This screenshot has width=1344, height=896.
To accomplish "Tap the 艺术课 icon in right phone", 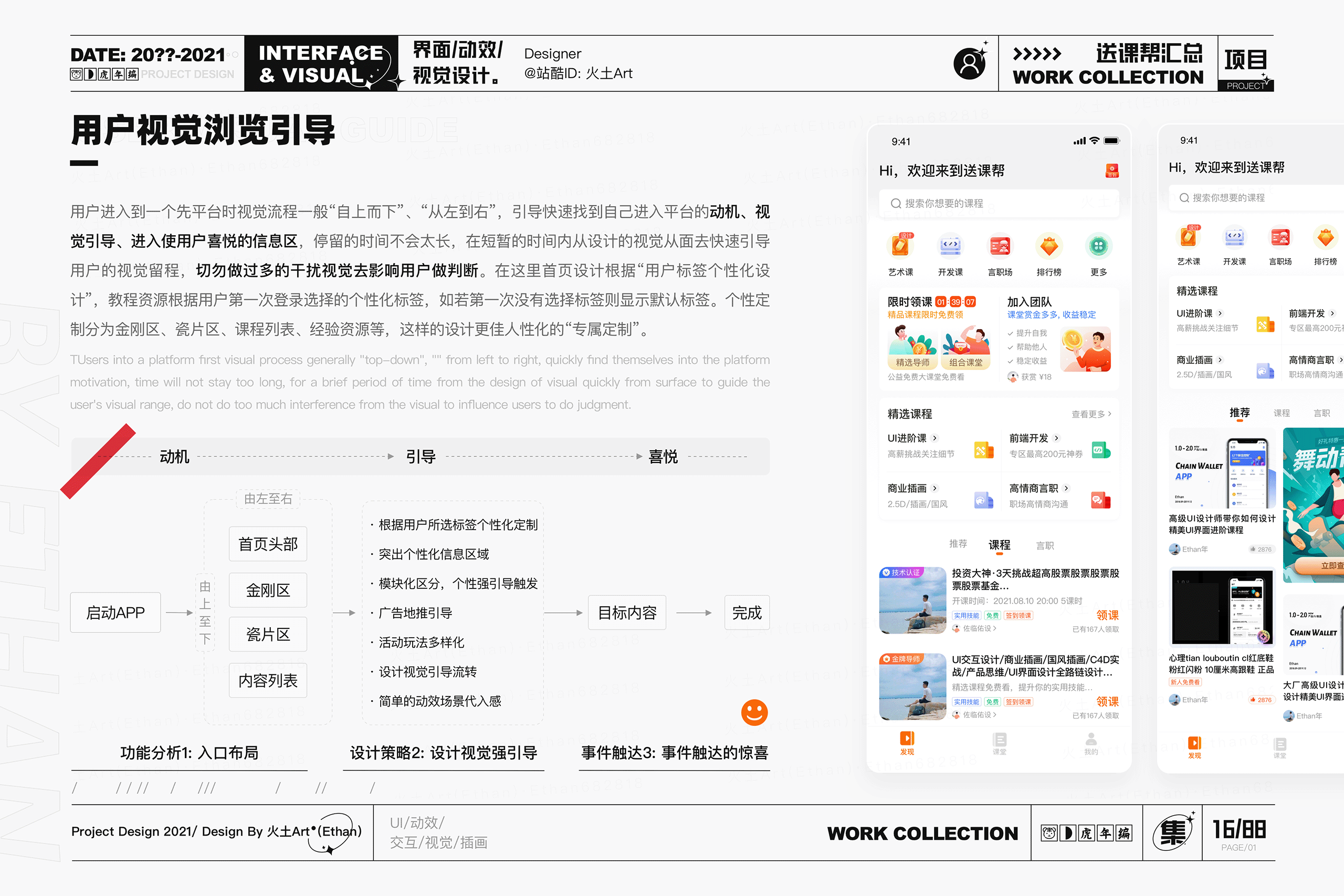I will (1189, 236).
